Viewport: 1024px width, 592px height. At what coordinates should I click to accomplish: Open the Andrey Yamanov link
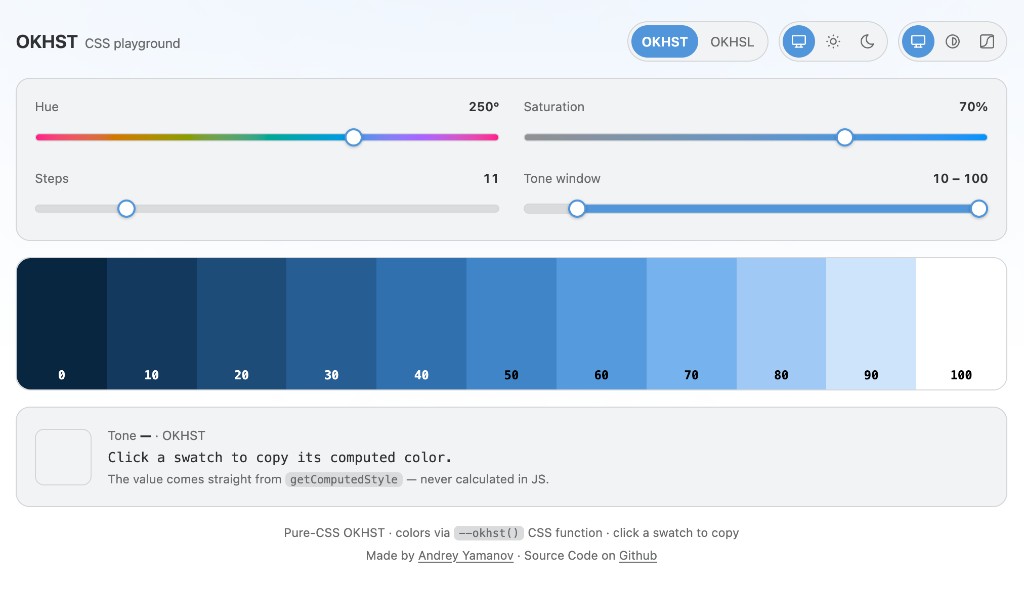(466, 556)
